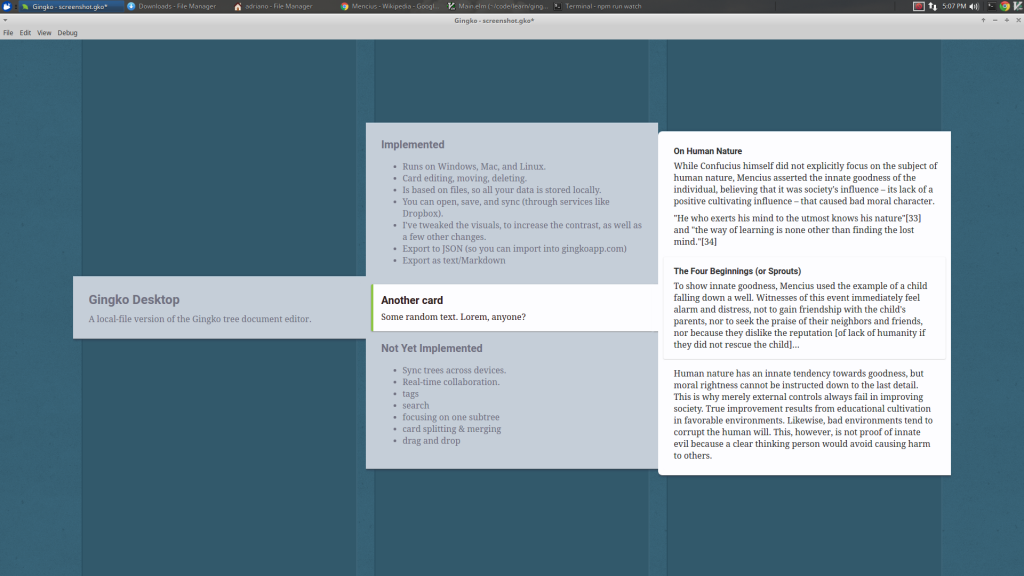1024x576 pixels.
Task: Click the 'tags' bullet item
Action: pyautogui.click(x=410, y=394)
